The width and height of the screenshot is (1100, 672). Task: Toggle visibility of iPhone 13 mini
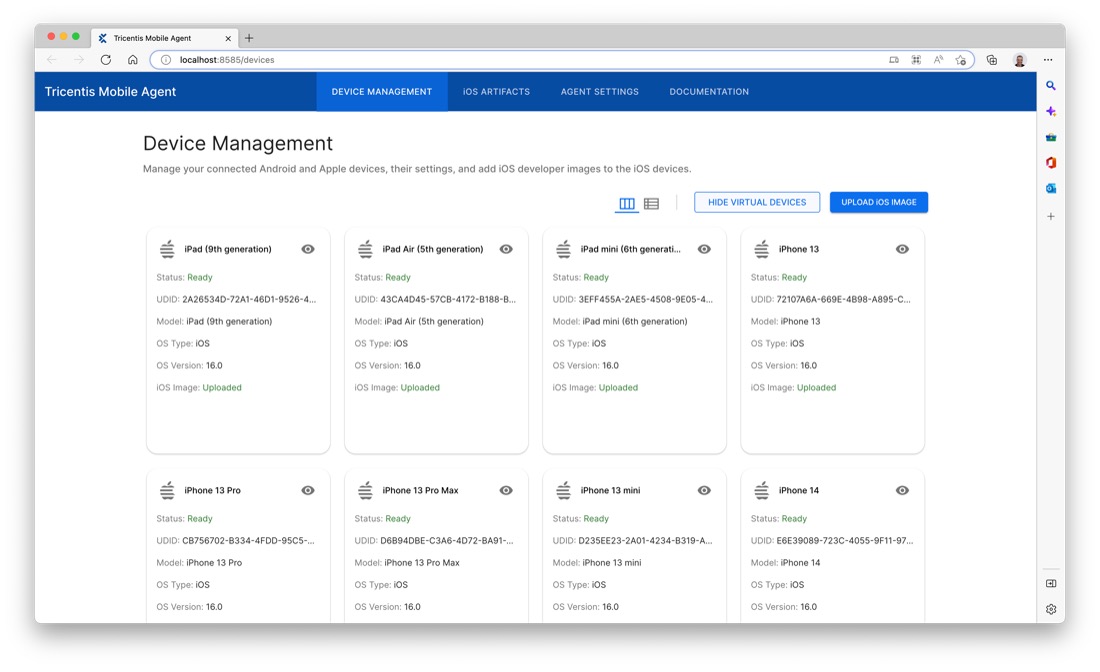click(704, 490)
